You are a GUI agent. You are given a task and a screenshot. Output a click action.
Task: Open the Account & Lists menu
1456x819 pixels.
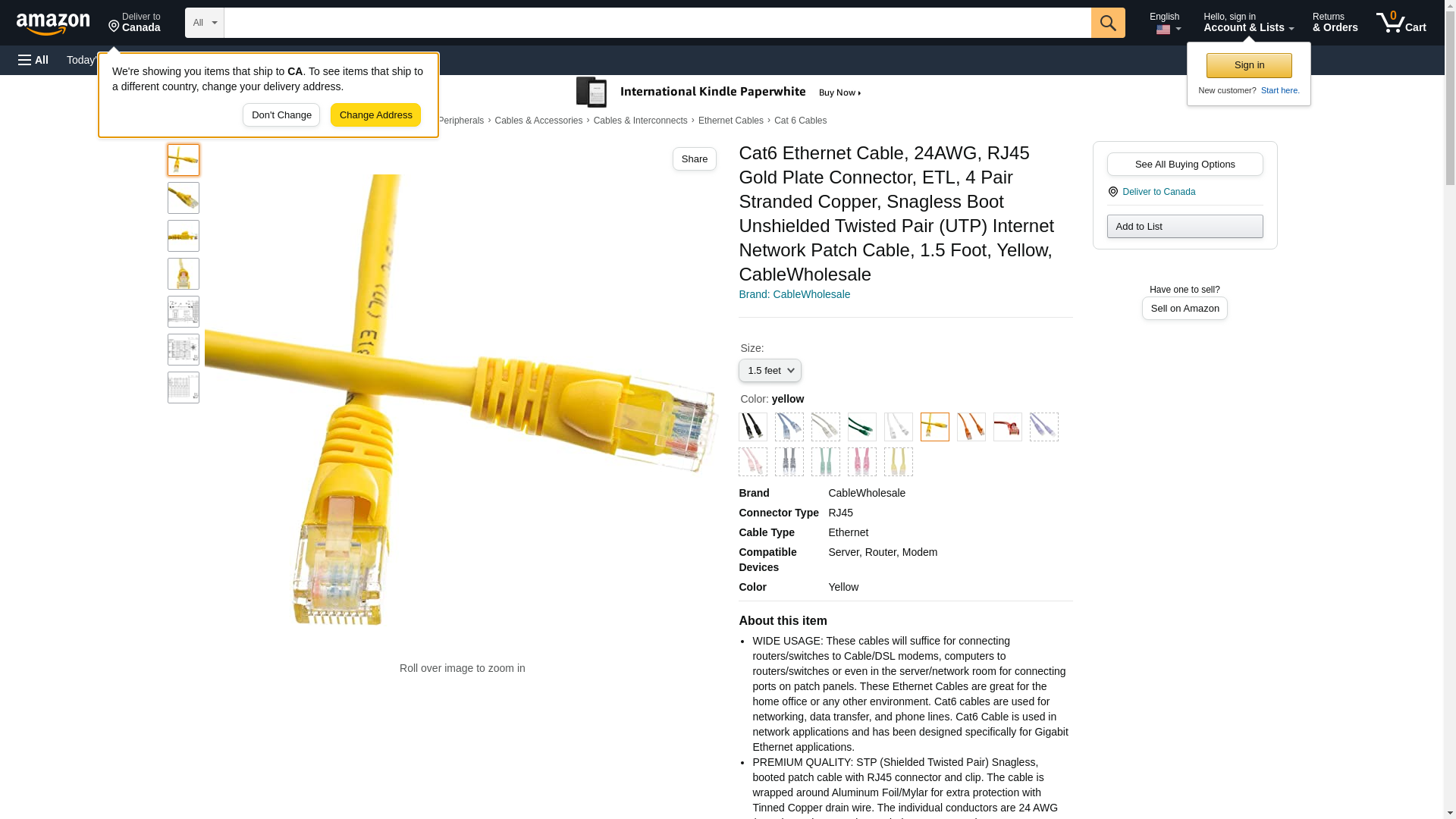click(1249, 22)
